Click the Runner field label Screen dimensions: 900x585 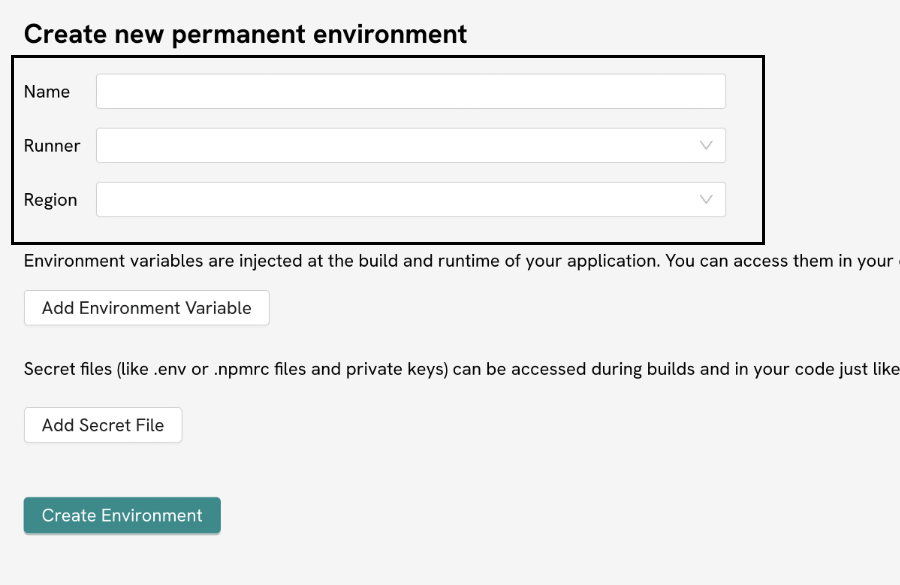(x=52, y=145)
